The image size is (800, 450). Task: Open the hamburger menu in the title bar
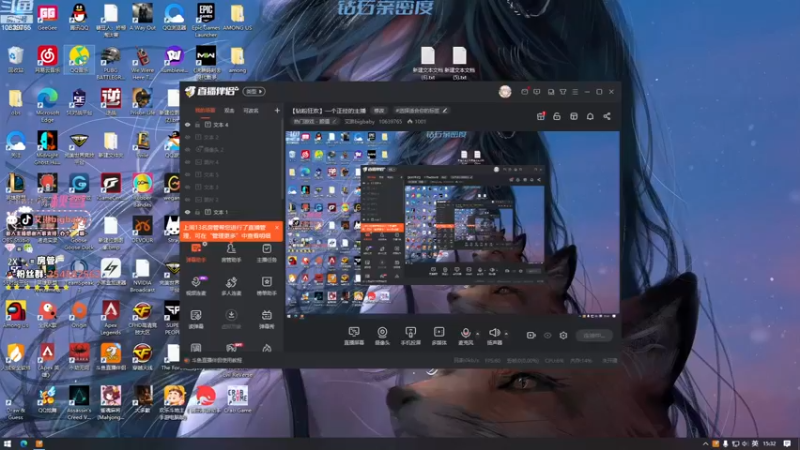pyautogui.click(x=575, y=92)
